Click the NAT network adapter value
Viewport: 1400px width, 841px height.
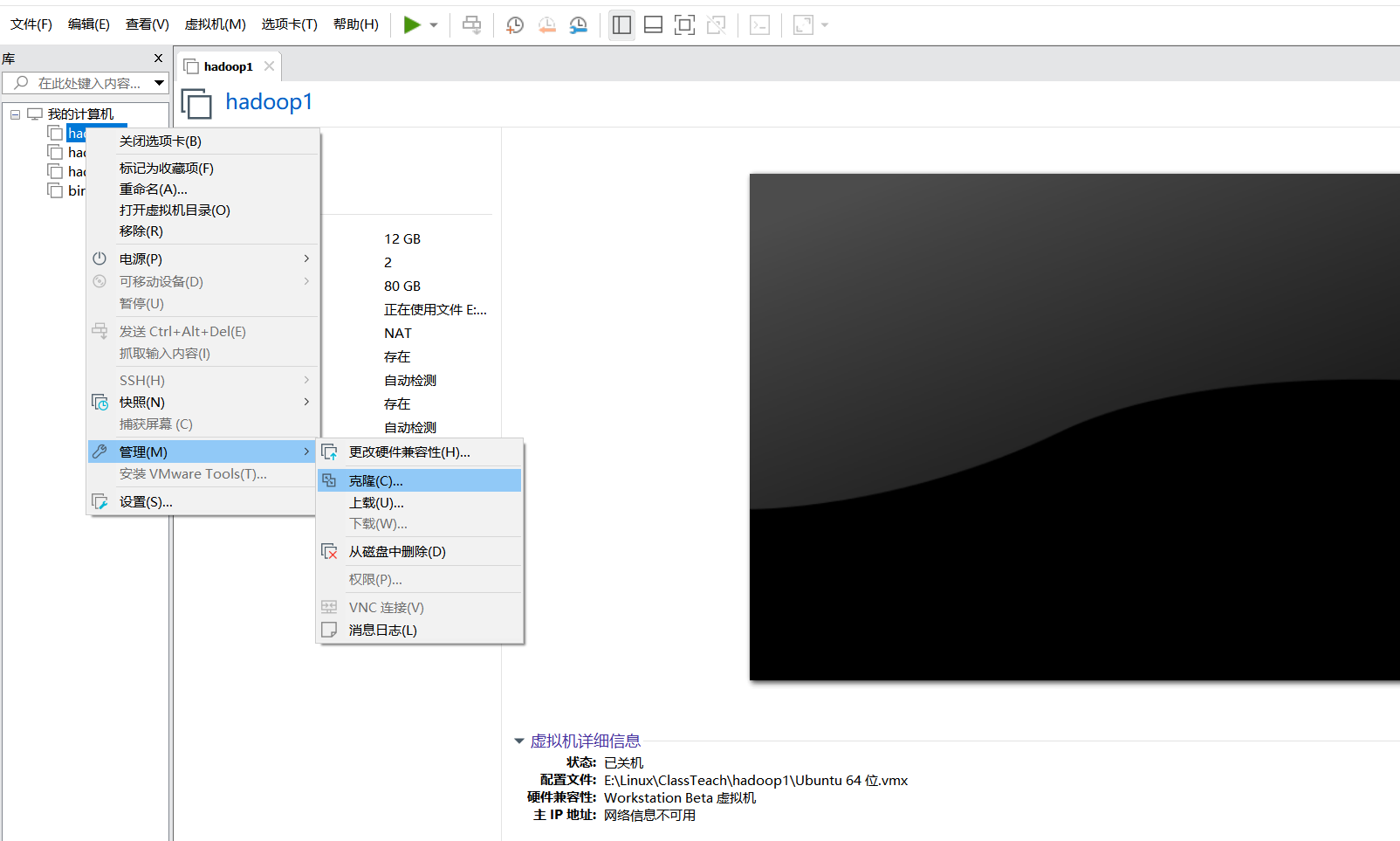pos(398,334)
